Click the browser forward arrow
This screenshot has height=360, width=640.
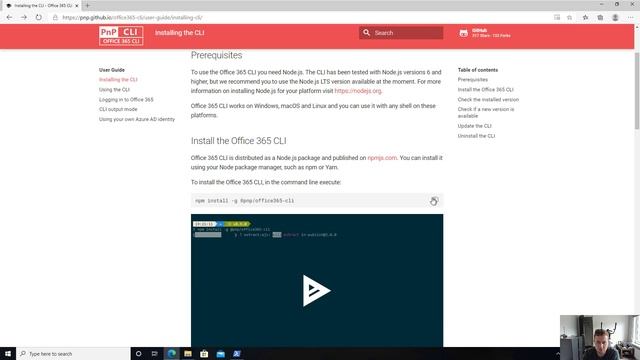pos(24,18)
